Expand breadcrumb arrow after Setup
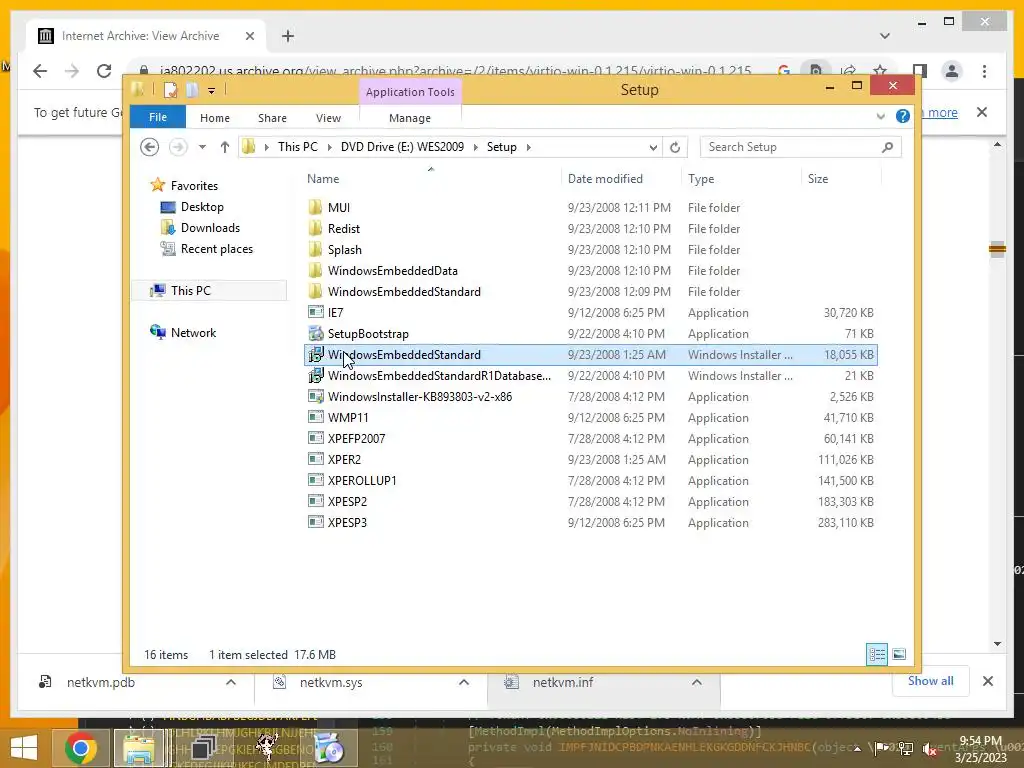This screenshot has width=1024, height=768. click(x=528, y=147)
